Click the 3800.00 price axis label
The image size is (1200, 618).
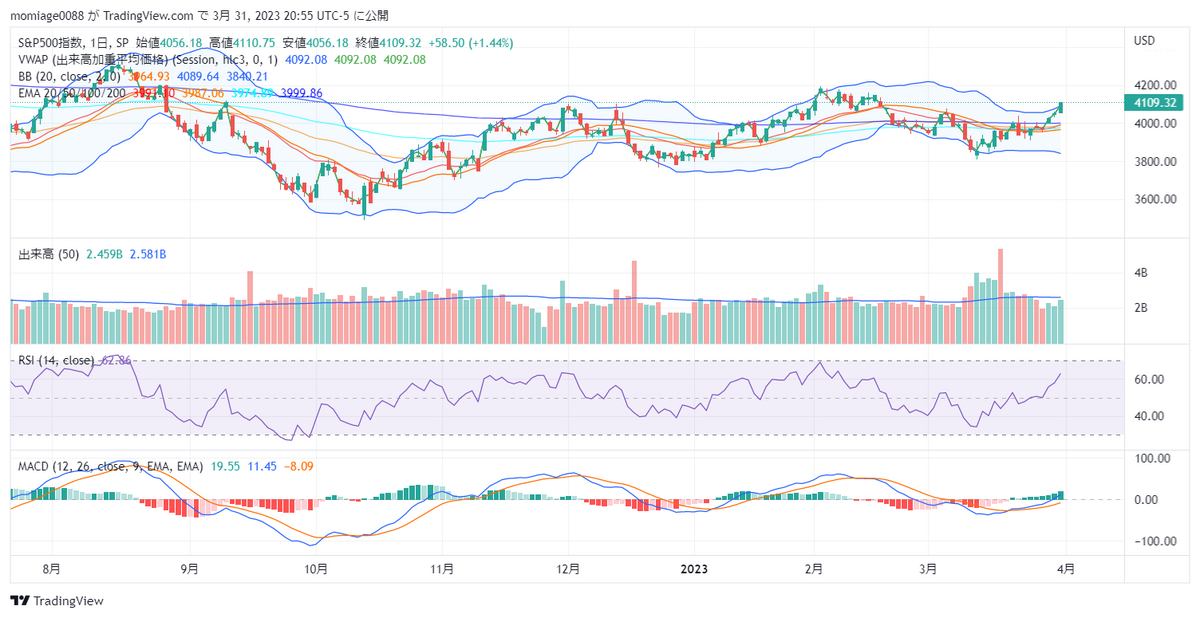(x=1154, y=162)
